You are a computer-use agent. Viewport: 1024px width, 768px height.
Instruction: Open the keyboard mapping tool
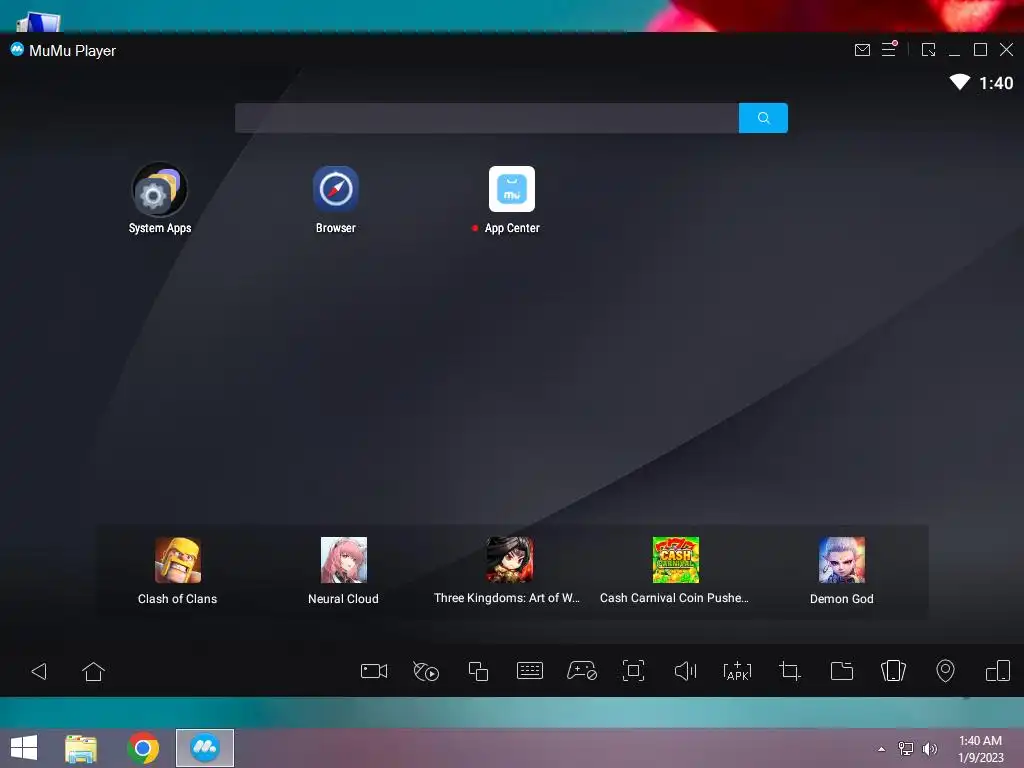tap(530, 671)
